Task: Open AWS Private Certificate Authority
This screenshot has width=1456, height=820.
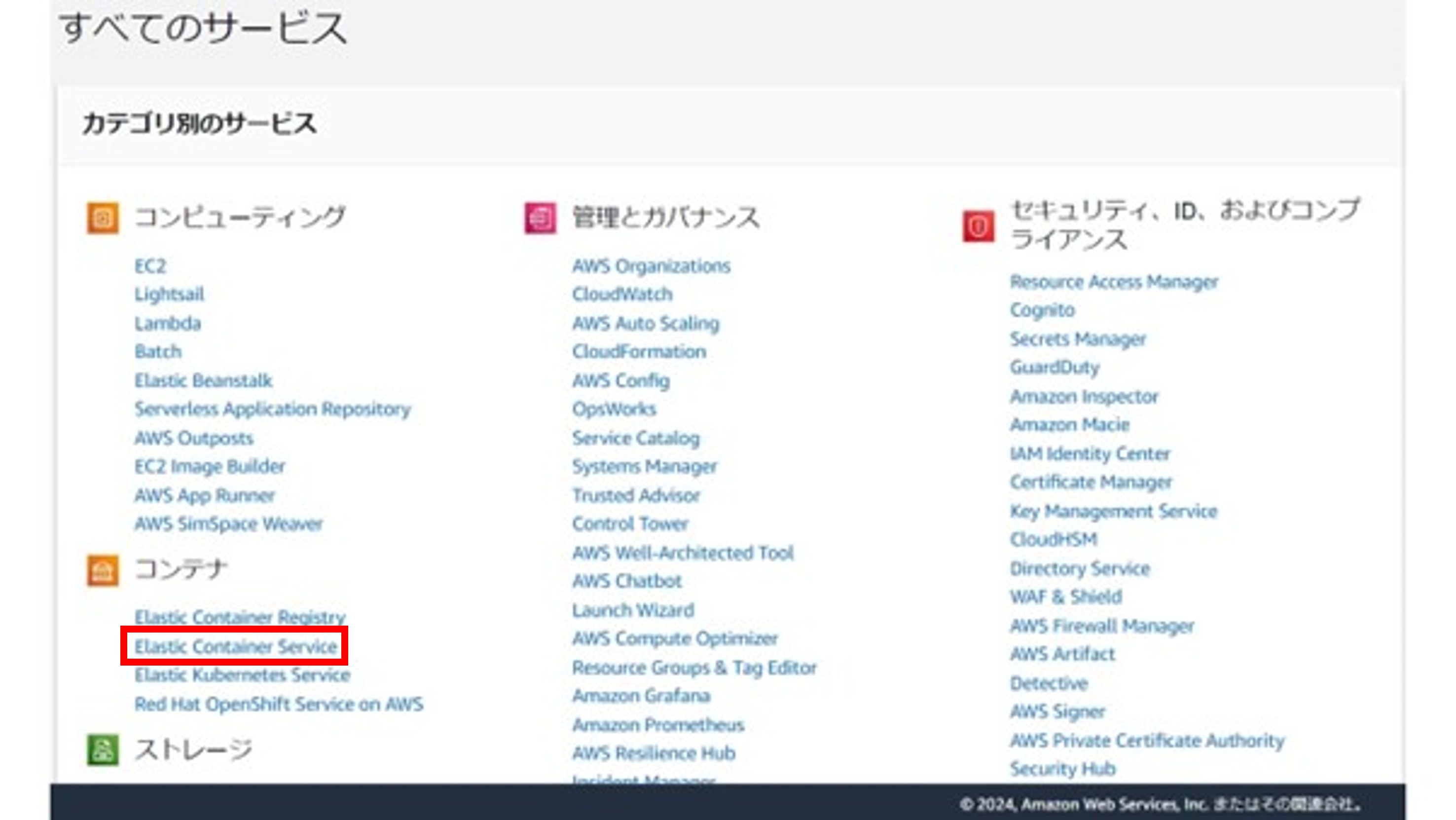Action: tap(1147, 741)
